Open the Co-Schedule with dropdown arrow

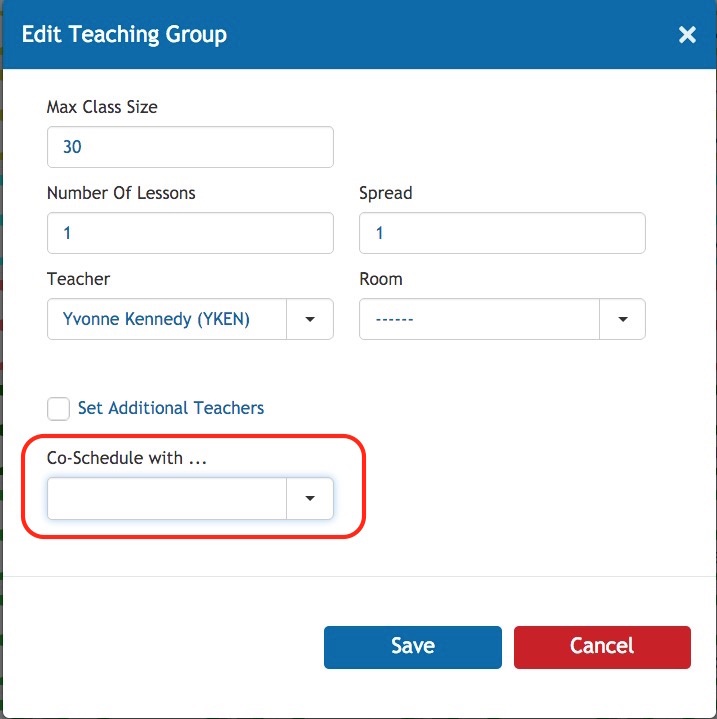point(310,498)
